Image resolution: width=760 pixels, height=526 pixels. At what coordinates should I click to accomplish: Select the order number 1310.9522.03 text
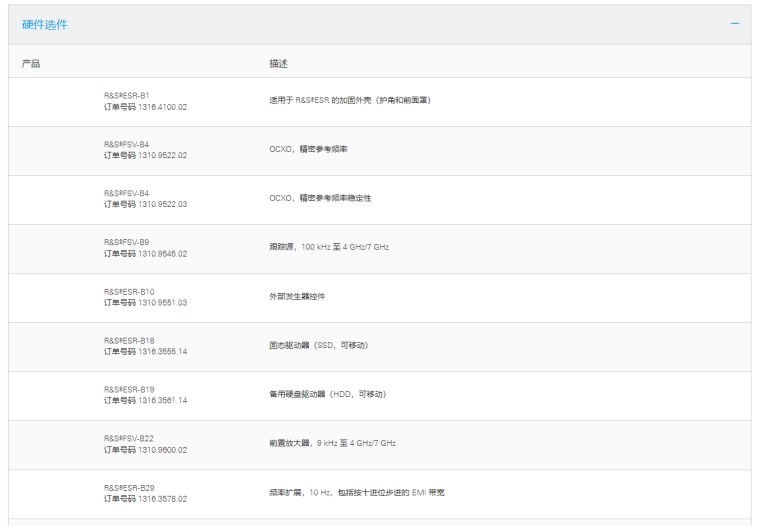coord(146,204)
